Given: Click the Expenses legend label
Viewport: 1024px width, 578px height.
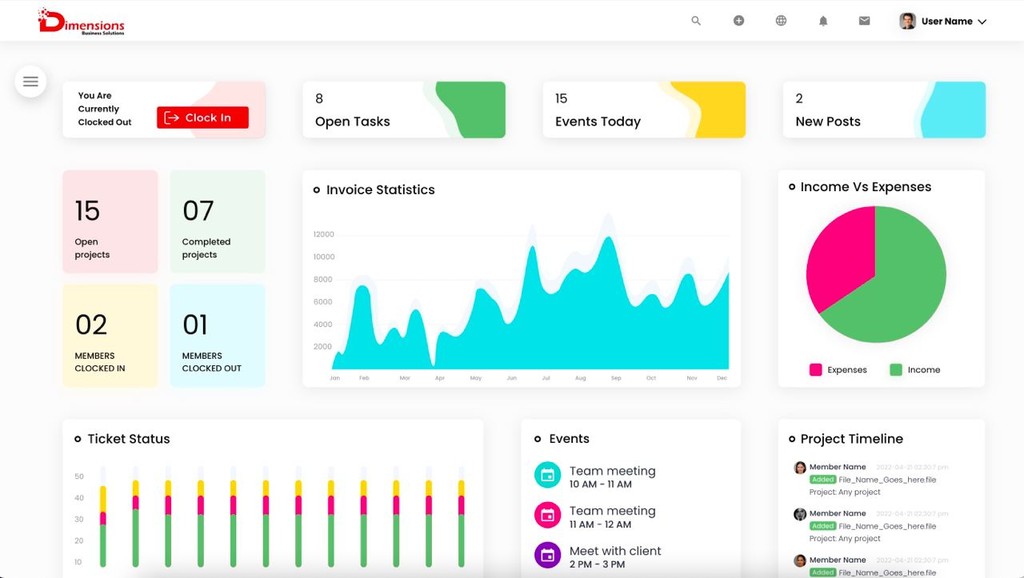Looking at the screenshot, I should click(847, 370).
